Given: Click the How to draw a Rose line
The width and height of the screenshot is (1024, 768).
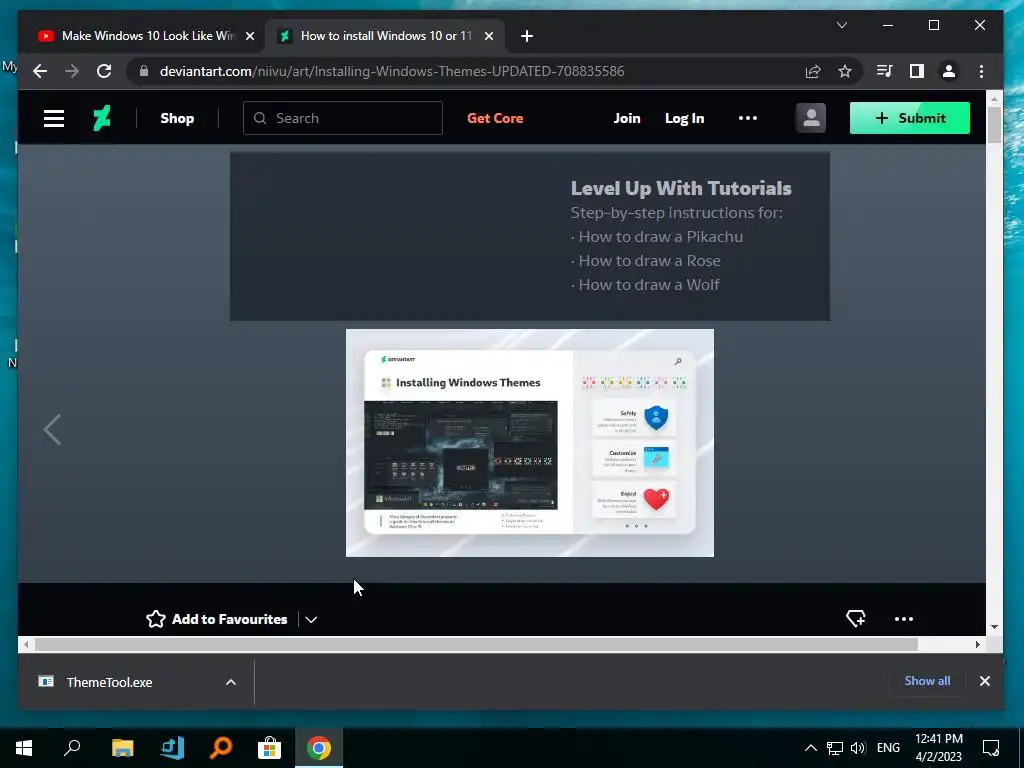Looking at the screenshot, I should click(646, 261).
